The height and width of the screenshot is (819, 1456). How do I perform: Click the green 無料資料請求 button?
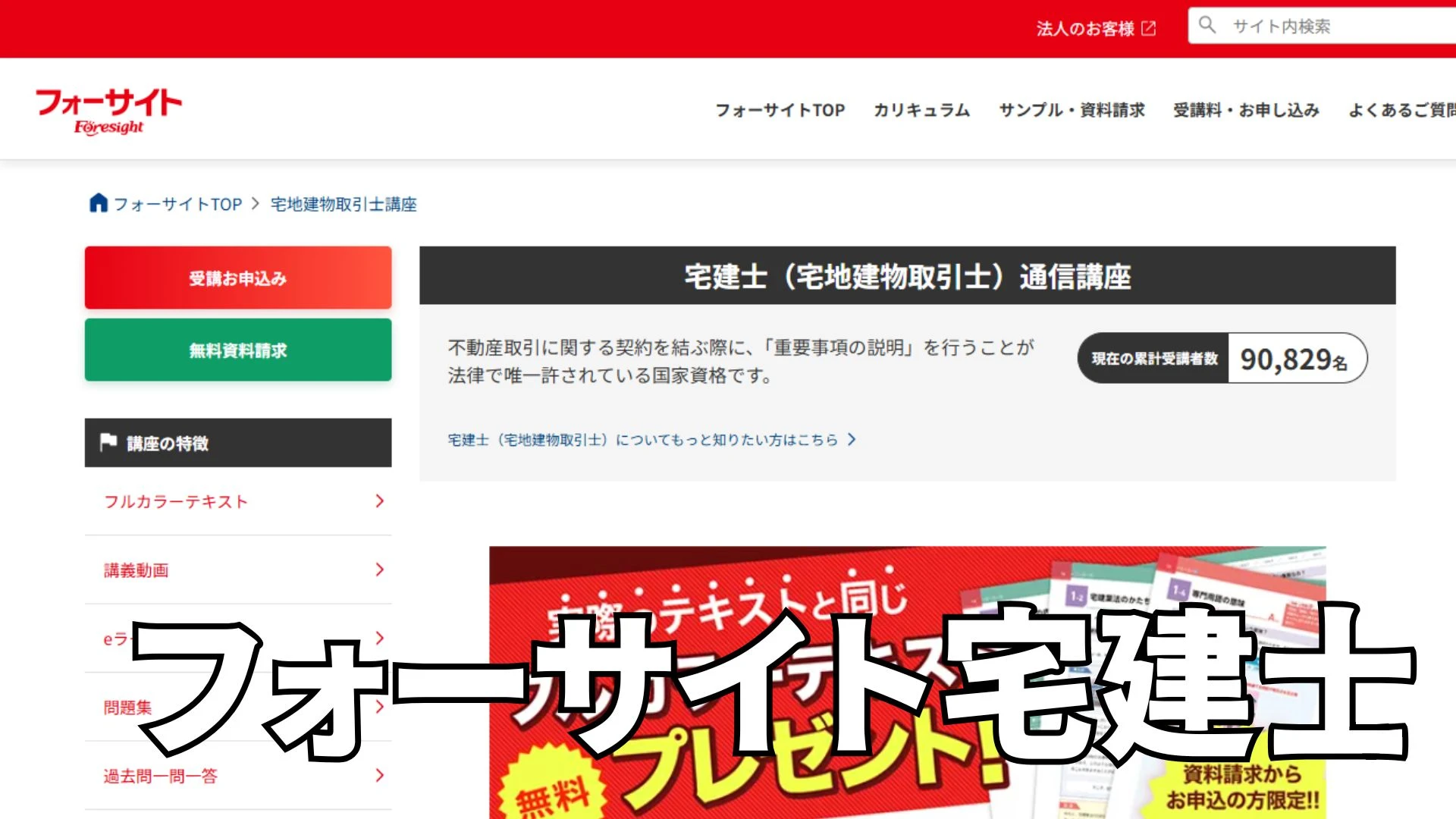pyautogui.click(x=237, y=350)
